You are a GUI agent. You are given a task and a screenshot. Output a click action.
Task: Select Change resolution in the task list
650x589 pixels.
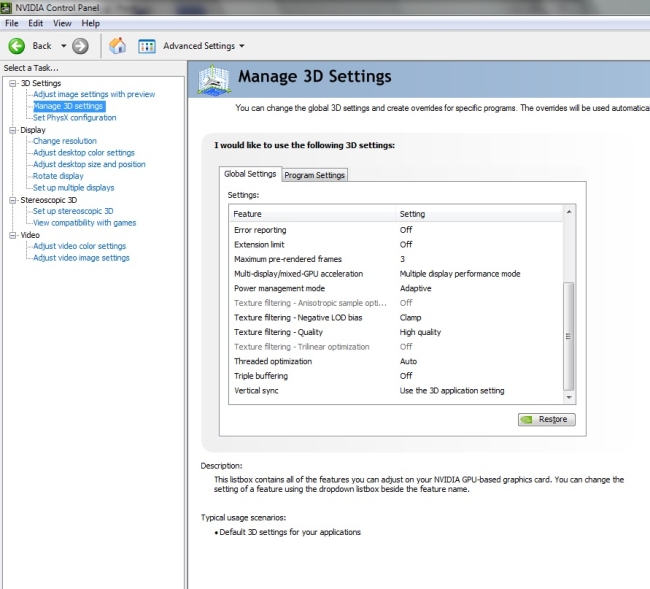point(65,141)
